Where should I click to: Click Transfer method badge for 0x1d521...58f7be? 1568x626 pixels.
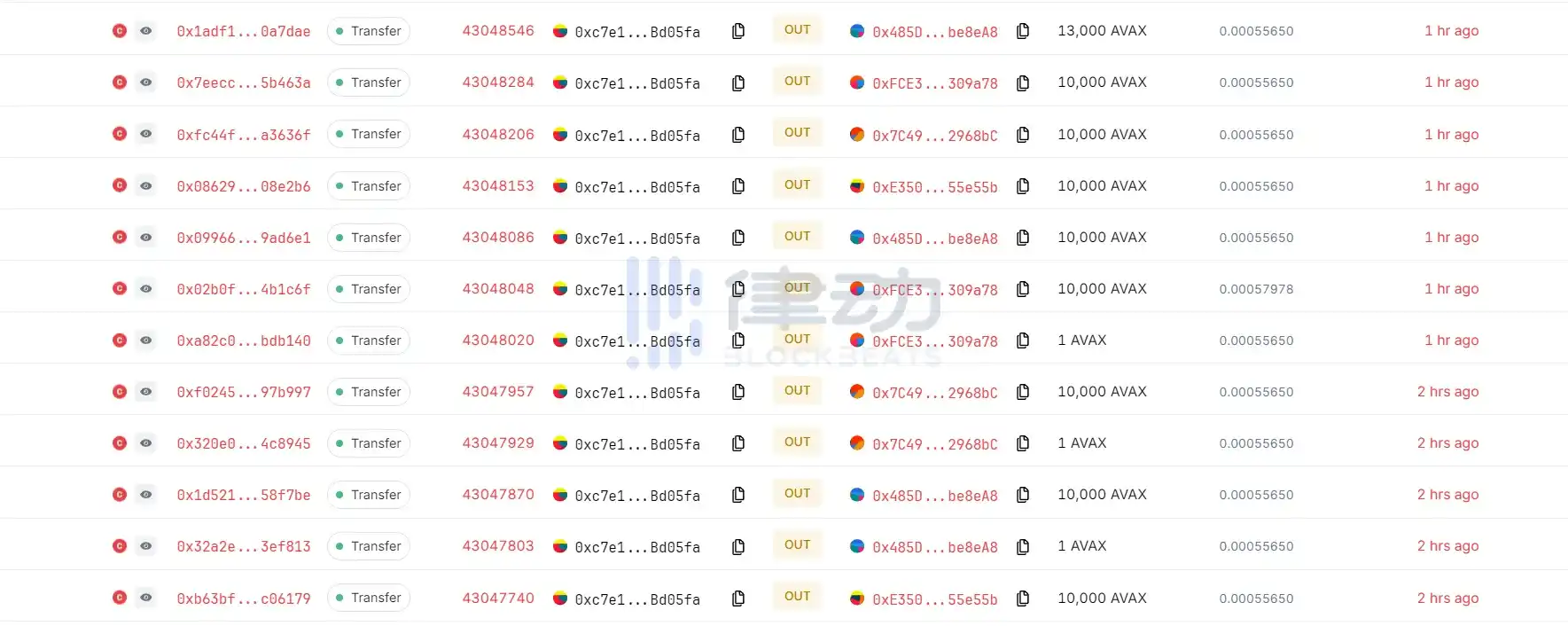368,495
